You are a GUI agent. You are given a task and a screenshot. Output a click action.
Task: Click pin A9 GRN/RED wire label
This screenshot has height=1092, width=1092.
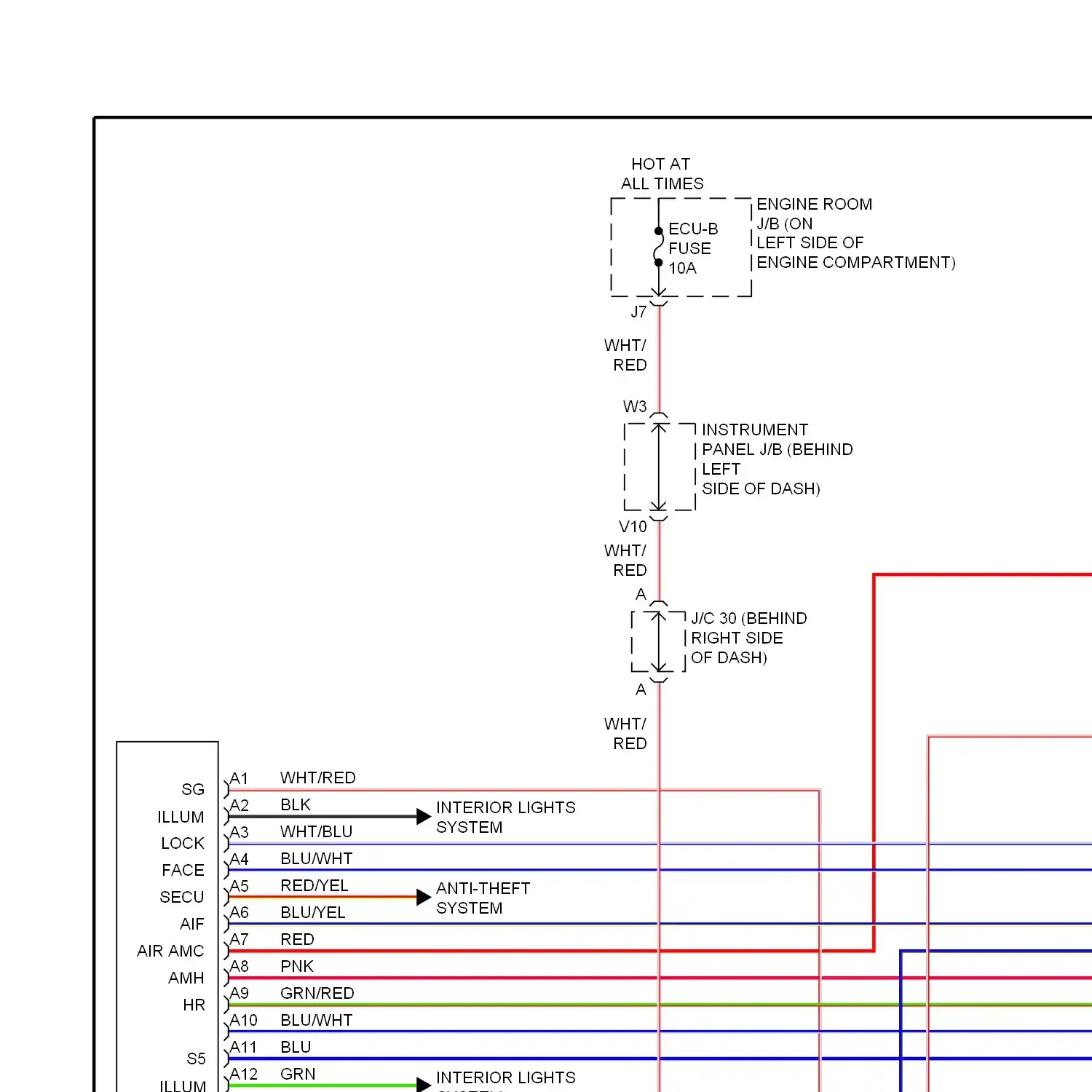coord(317,994)
